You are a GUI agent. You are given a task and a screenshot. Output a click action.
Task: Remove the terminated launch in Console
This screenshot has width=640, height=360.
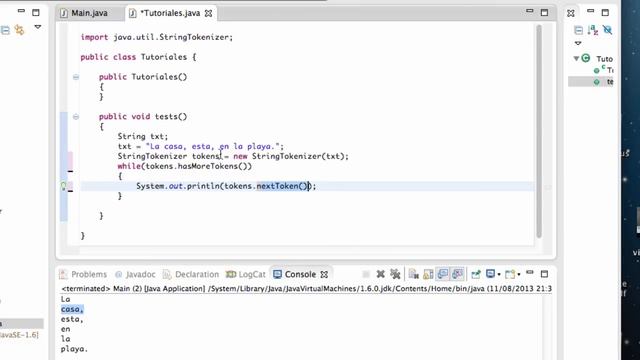pos(380,274)
